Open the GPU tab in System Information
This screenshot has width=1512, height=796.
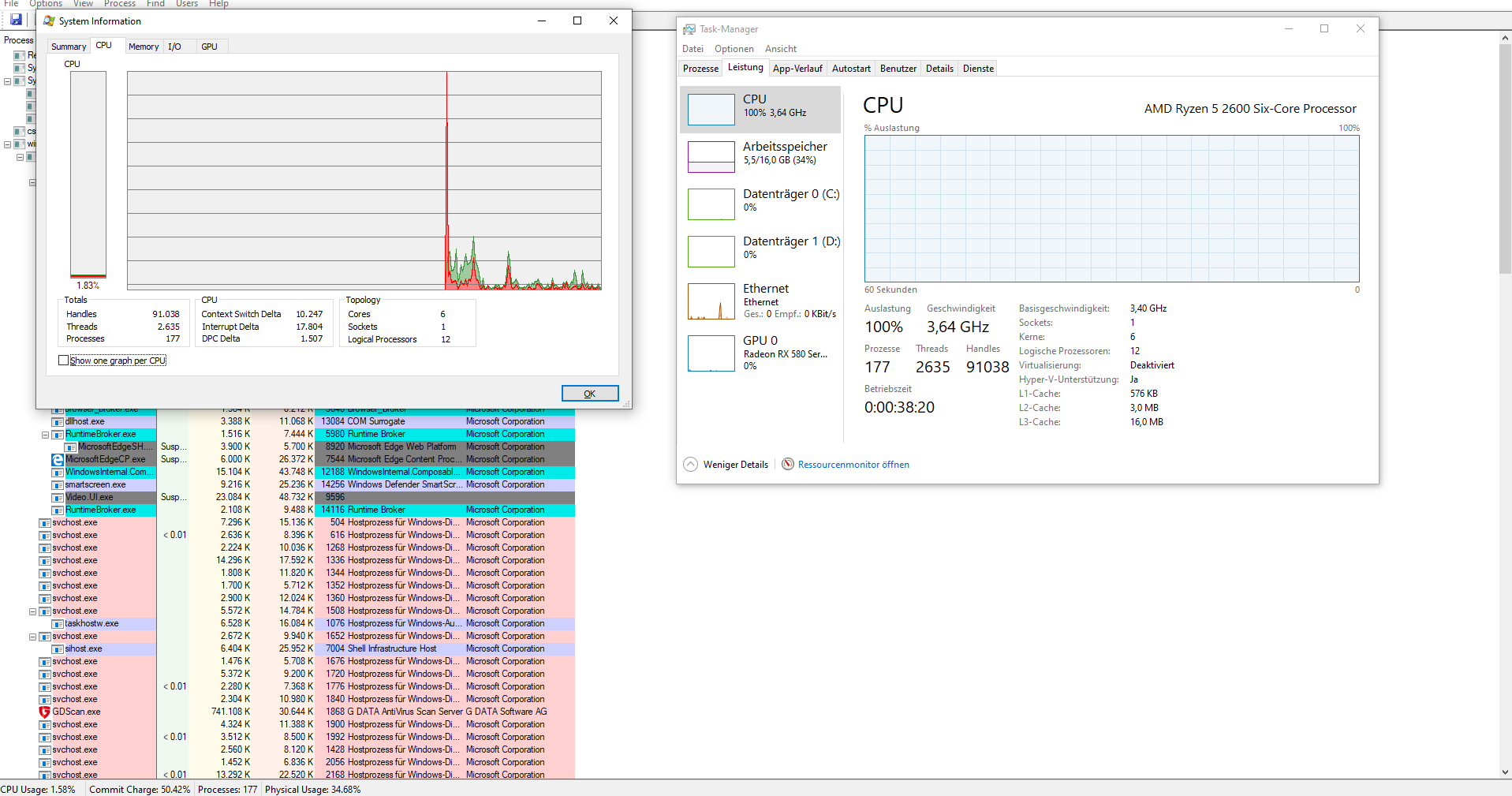coord(209,47)
